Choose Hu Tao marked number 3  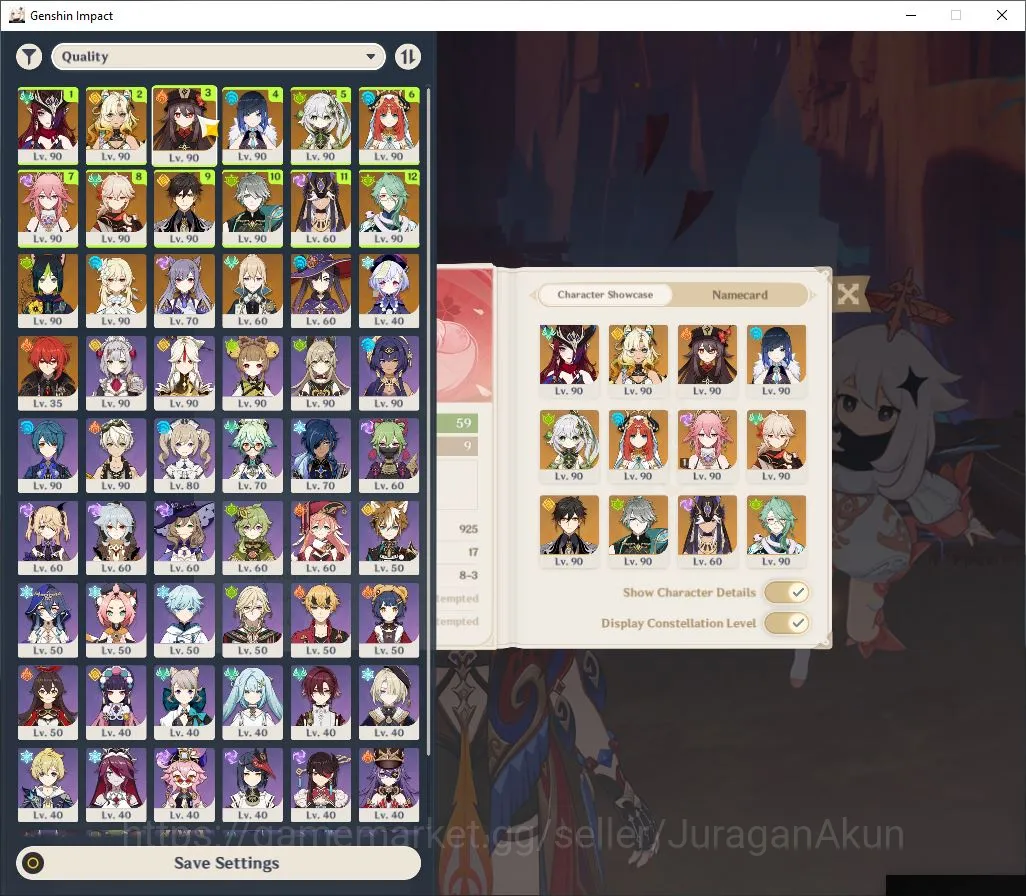[185, 126]
